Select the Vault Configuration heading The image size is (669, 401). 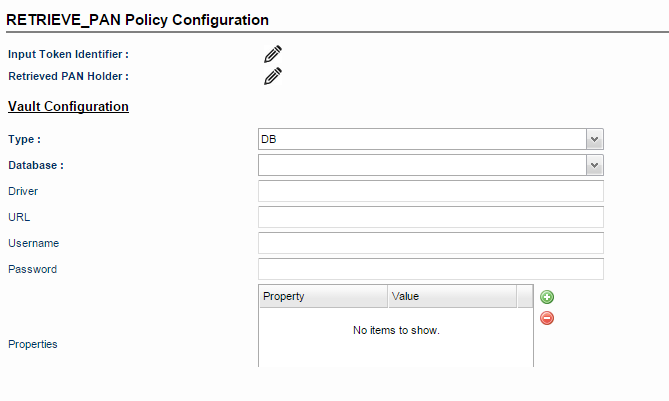coord(68,106)
